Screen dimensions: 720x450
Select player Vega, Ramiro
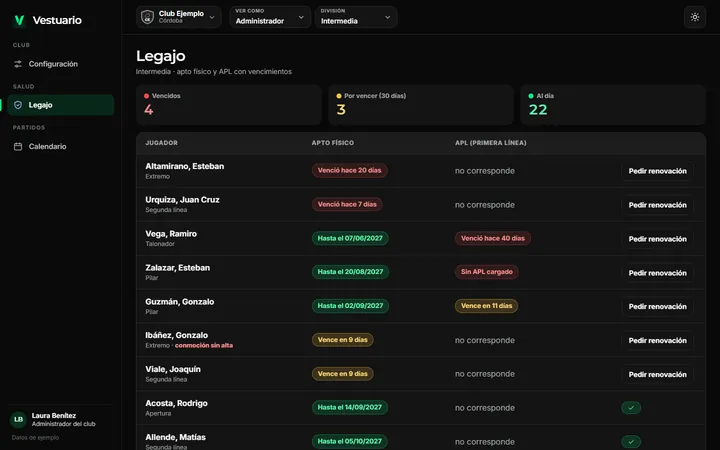tap(171, 234)
